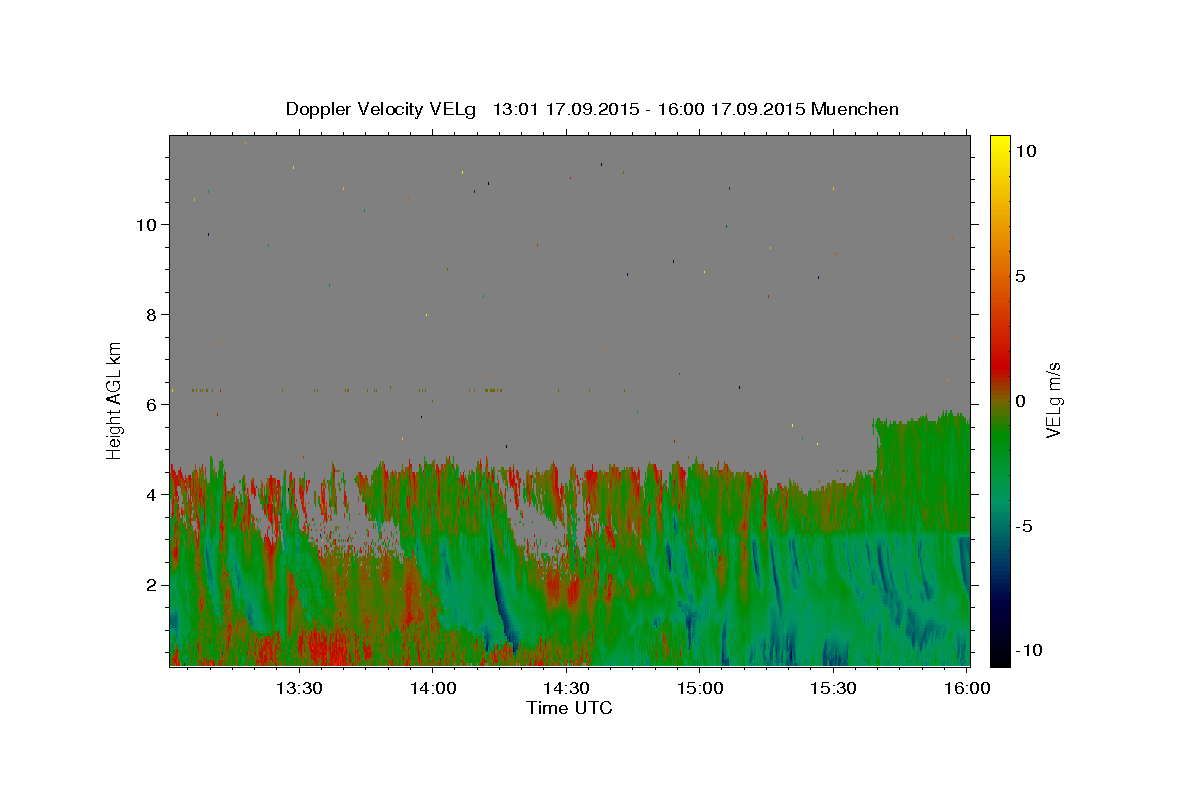Click the dark blue fall streak near 14:15
Viewport: 1200px width, 800px height.
click(500, 595)
